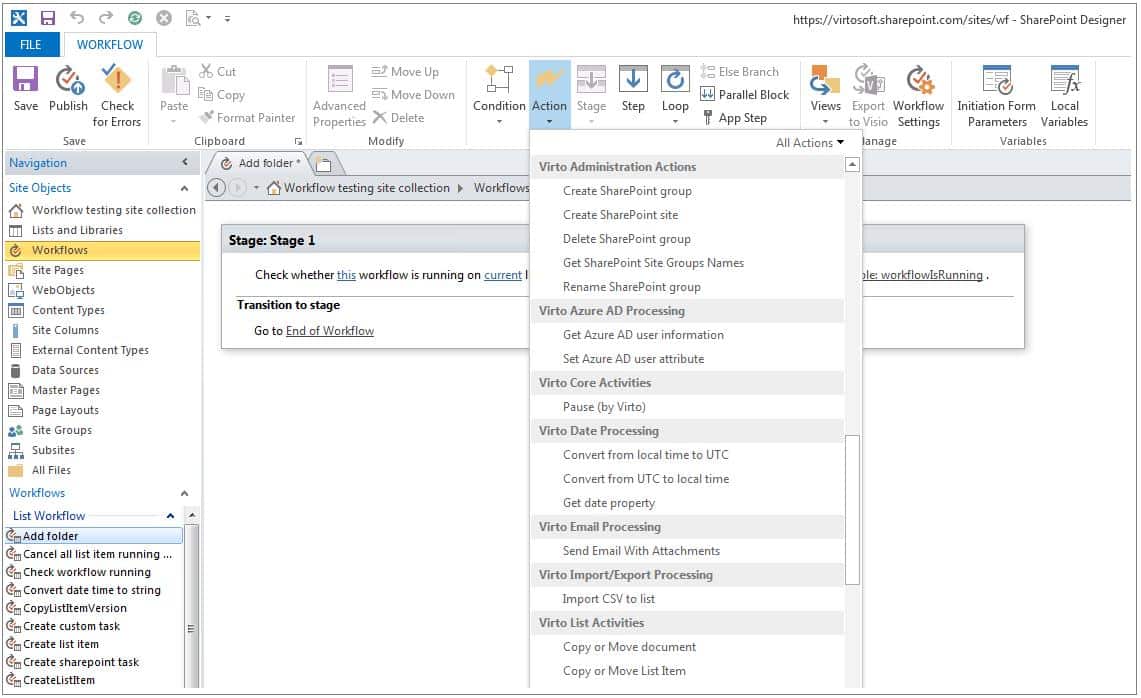1141x698 pixels.
Task: Choose Copy or Move document action
Action: tap(629, 647)
